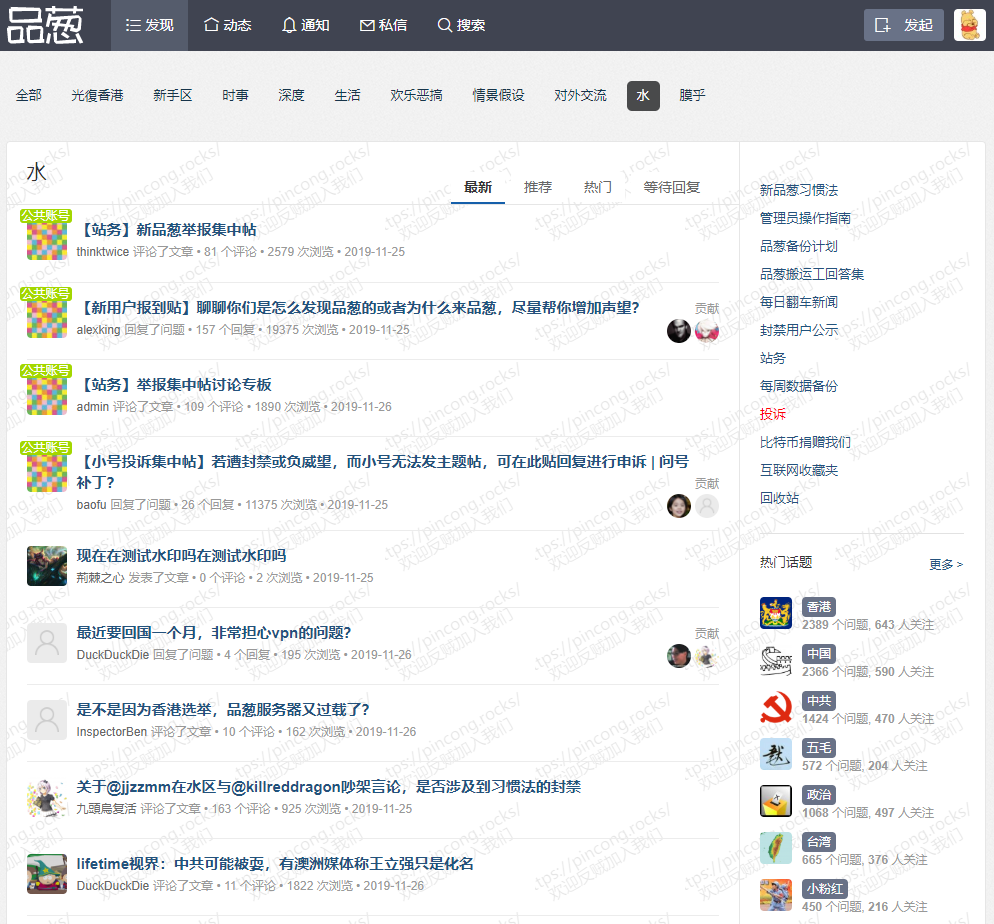The height and width of the screenshot is (924, 994).
Task: Open the user avatar in header
Action: click(969, 25)
